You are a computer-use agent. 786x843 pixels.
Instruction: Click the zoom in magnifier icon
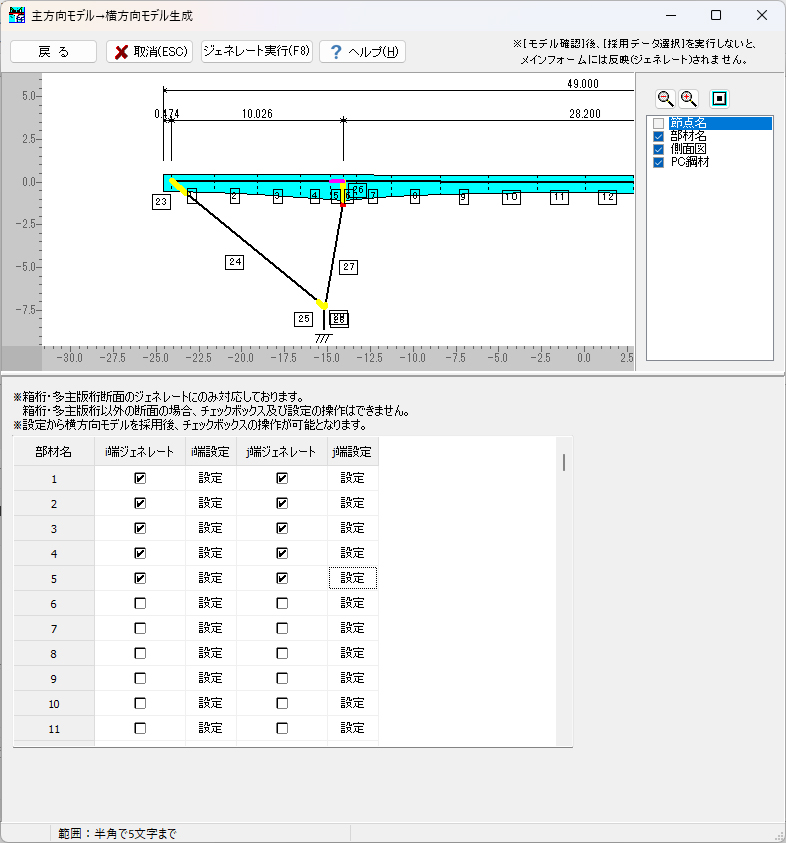point(689,98)
